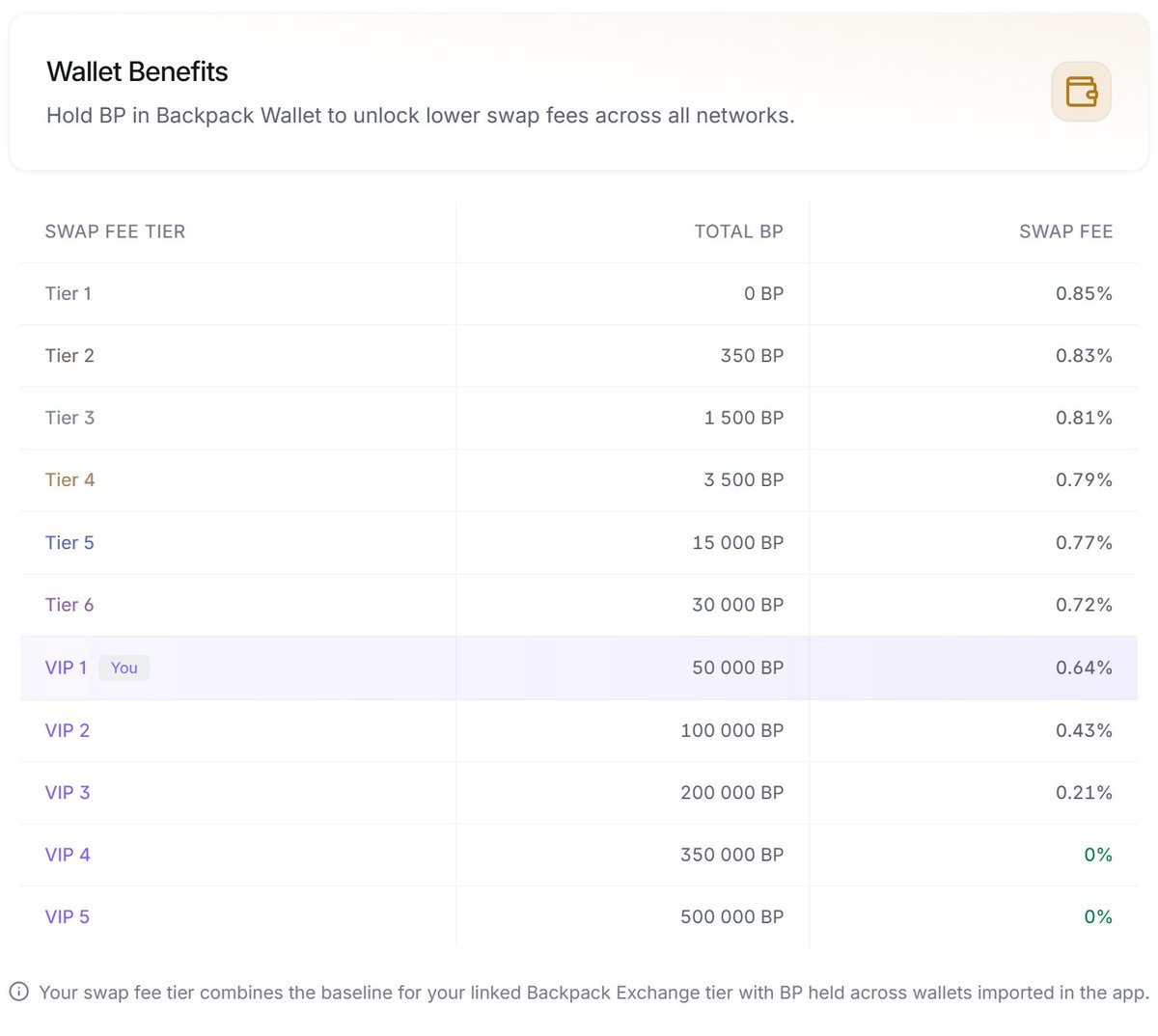Select the Tier 4 row label
This screenshot has width=1158, height=1036.
pos(69,479)
